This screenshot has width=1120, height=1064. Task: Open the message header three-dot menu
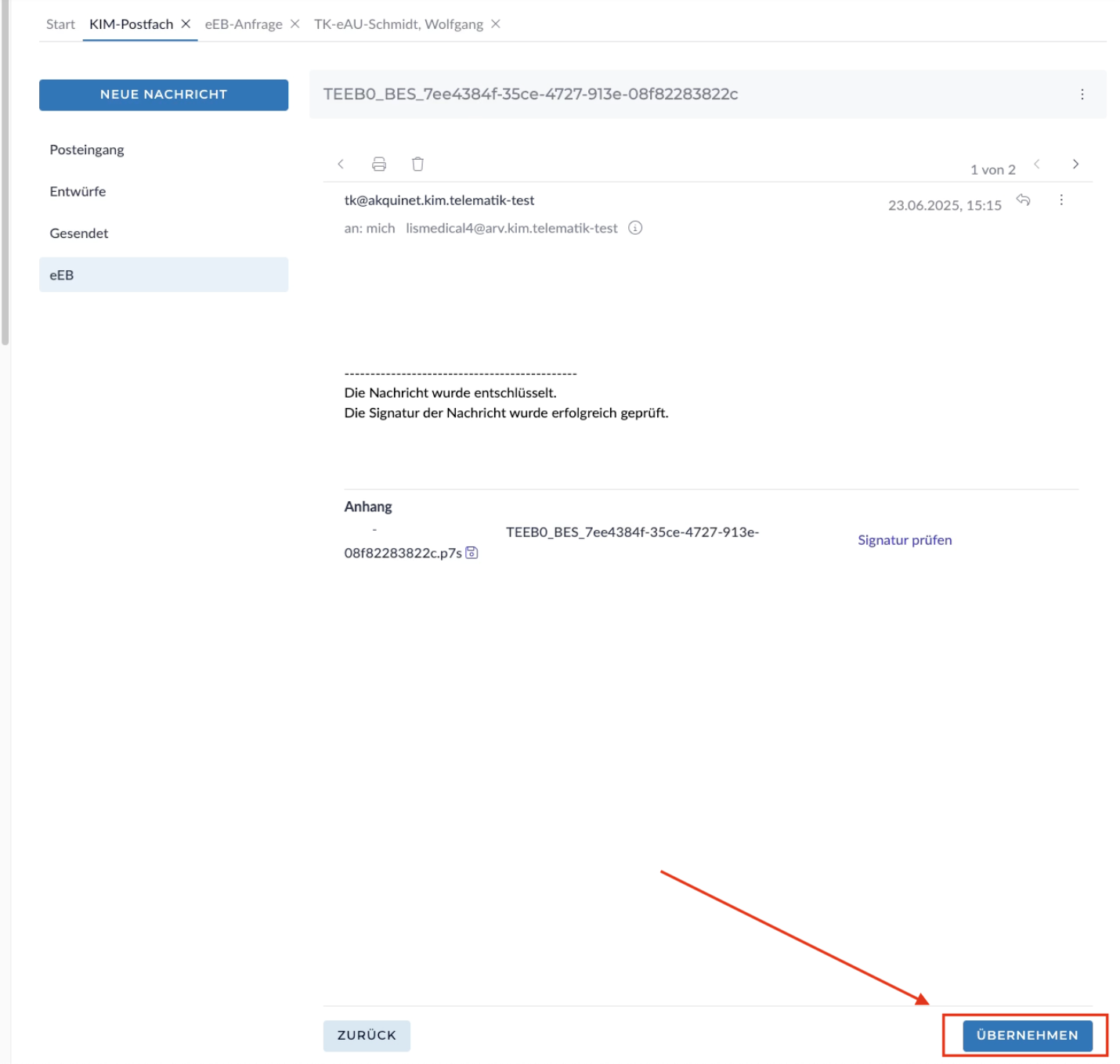1082,94
